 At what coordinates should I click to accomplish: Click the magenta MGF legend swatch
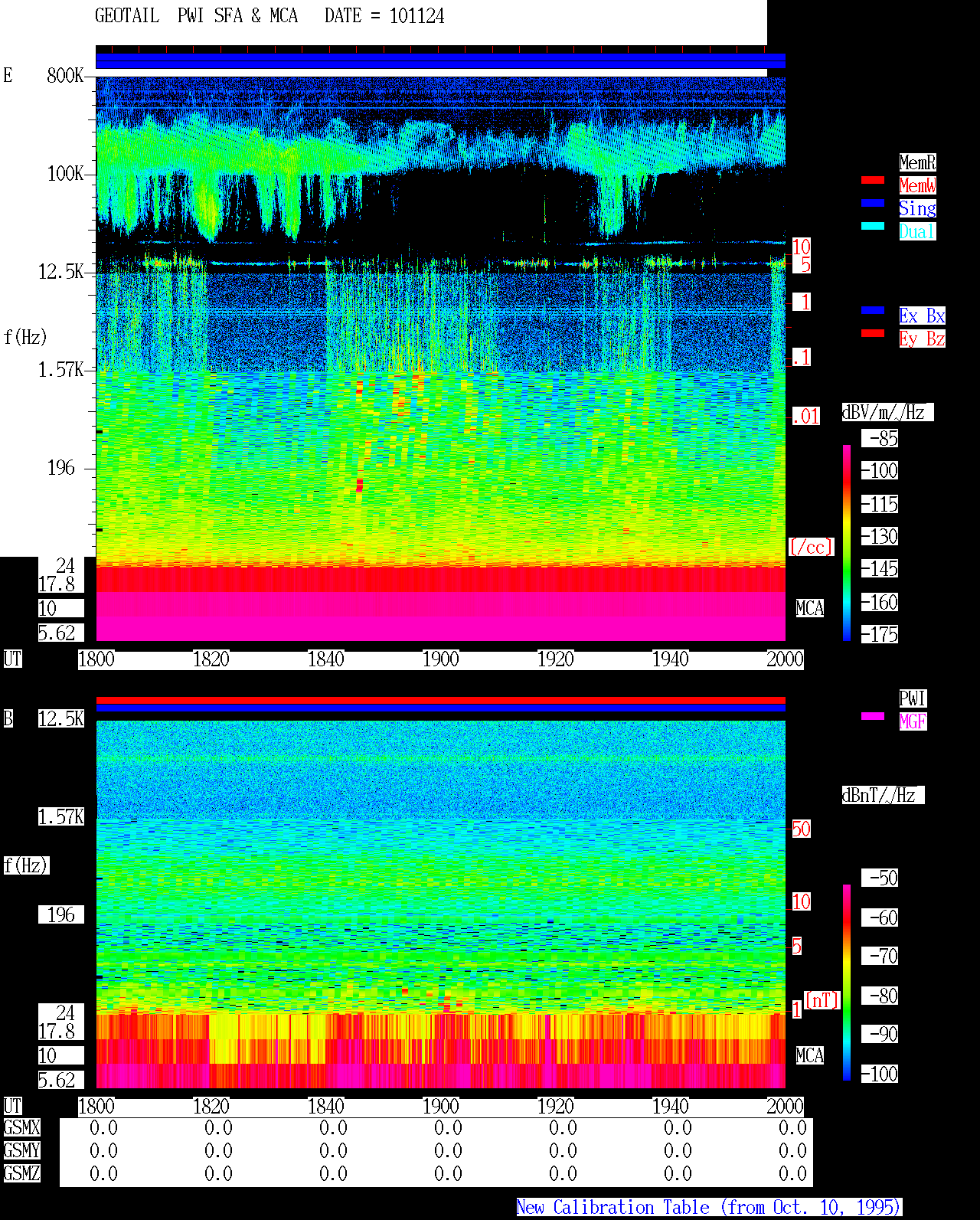click(x=873, y=716)
